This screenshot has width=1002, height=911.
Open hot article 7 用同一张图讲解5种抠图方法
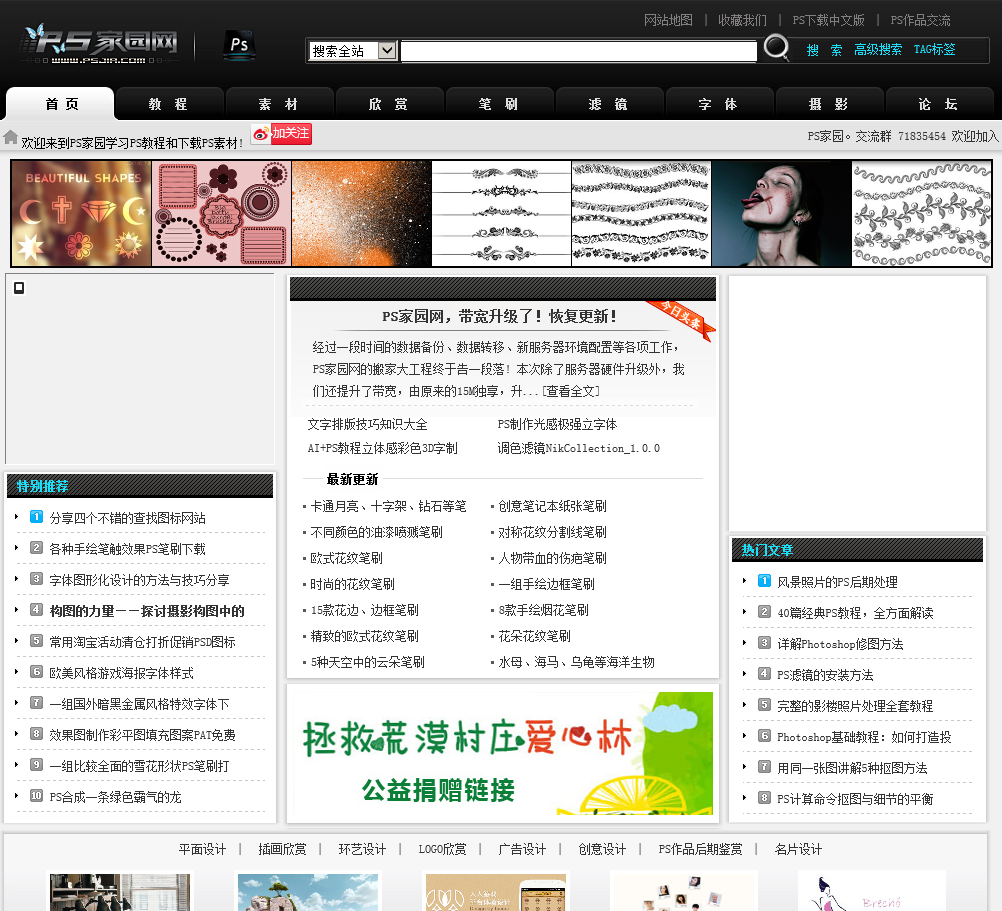coord(852,768)
